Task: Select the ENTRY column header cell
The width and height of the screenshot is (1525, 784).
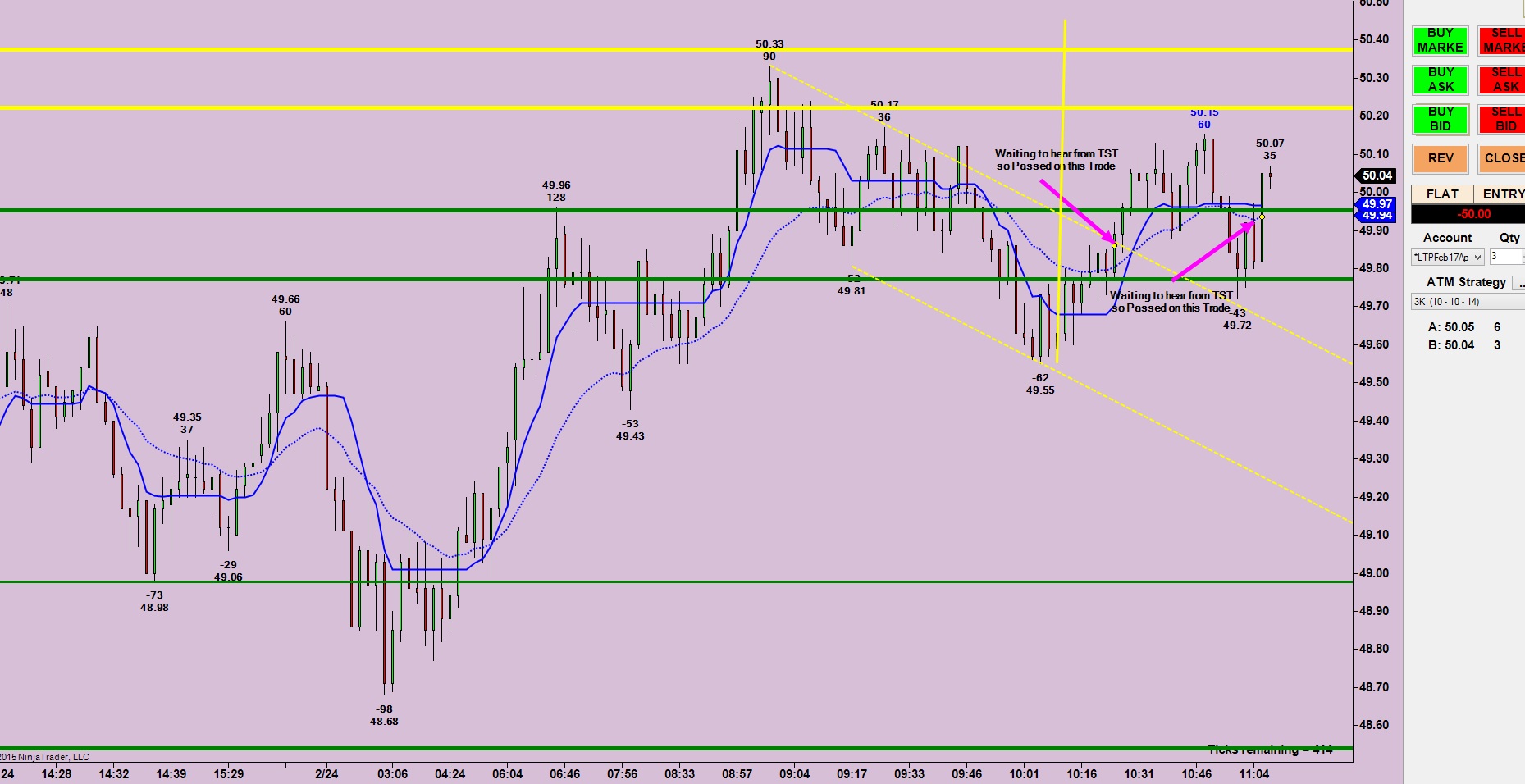Action: coord(1500,194)
